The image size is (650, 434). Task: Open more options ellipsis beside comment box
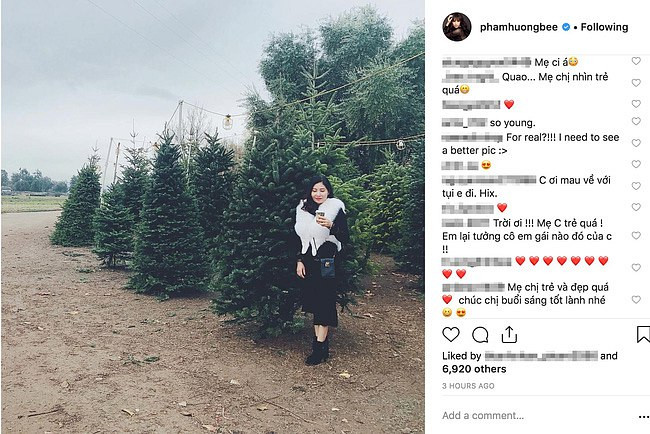coord(644,416)
